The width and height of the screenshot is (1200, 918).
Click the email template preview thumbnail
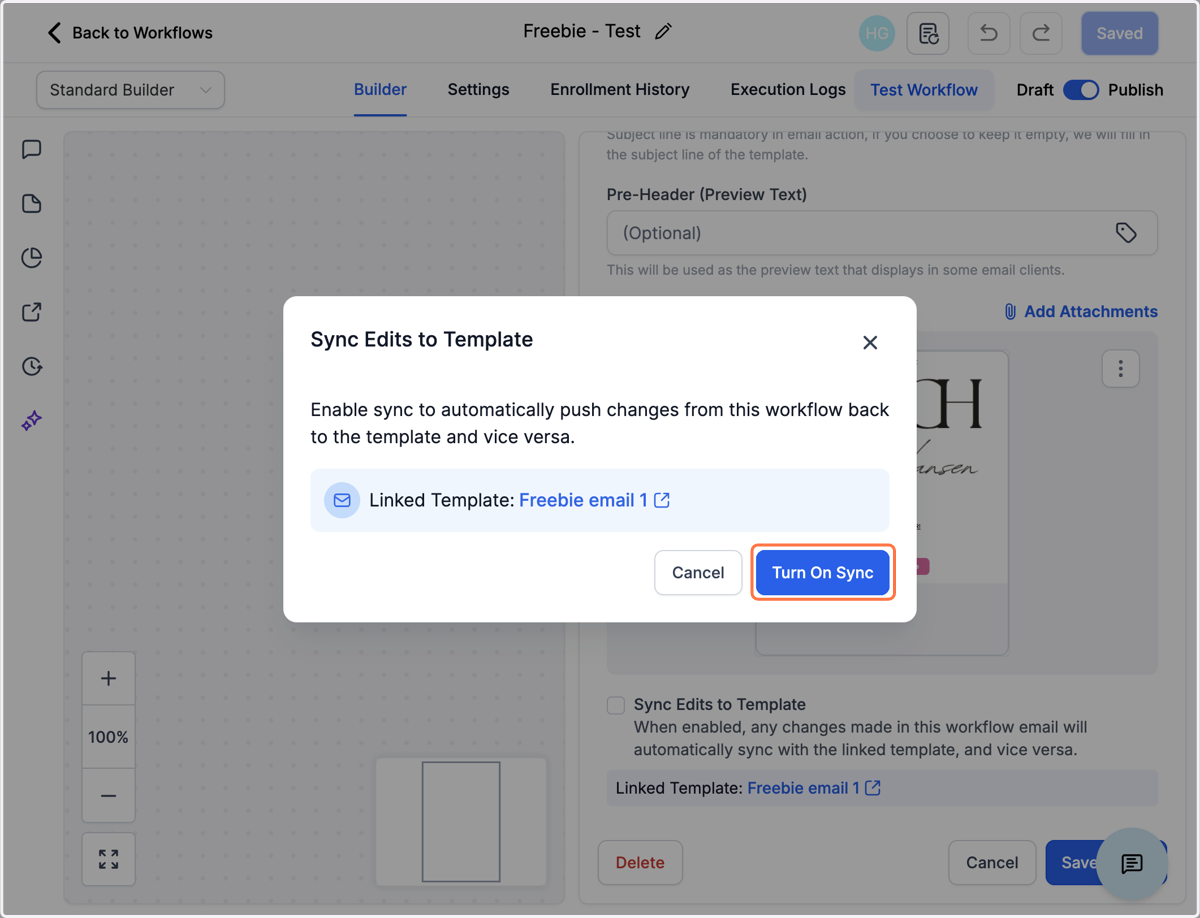pos(882,503)
